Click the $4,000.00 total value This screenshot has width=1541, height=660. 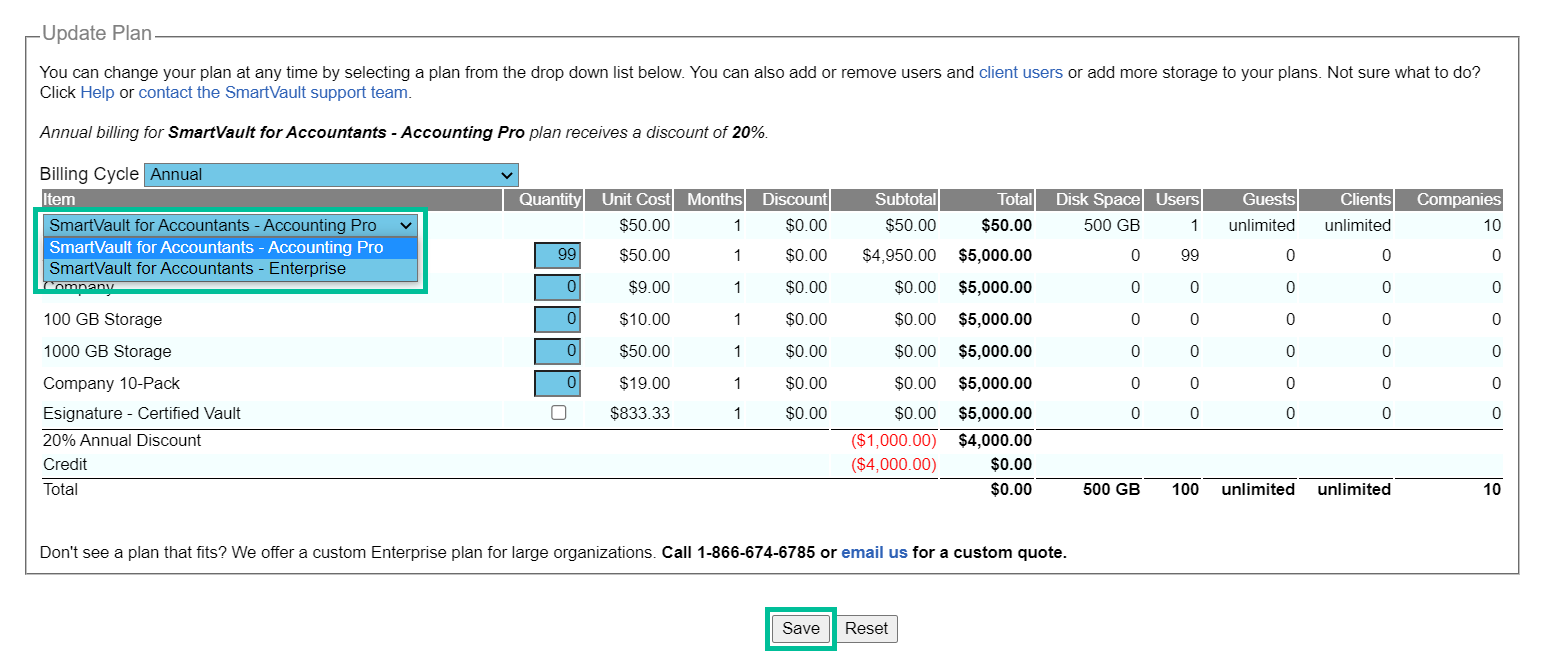tap(995, 441)
